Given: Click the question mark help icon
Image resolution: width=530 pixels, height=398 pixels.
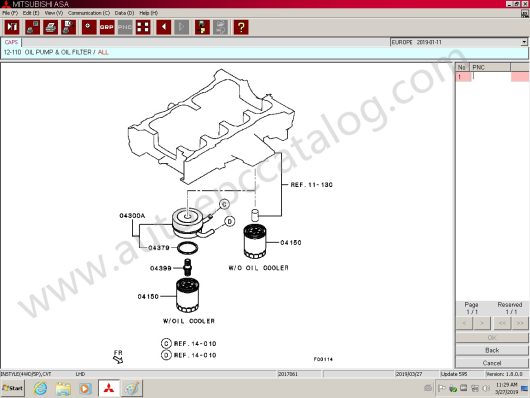Looking at the screenshot, I should 241,27.
